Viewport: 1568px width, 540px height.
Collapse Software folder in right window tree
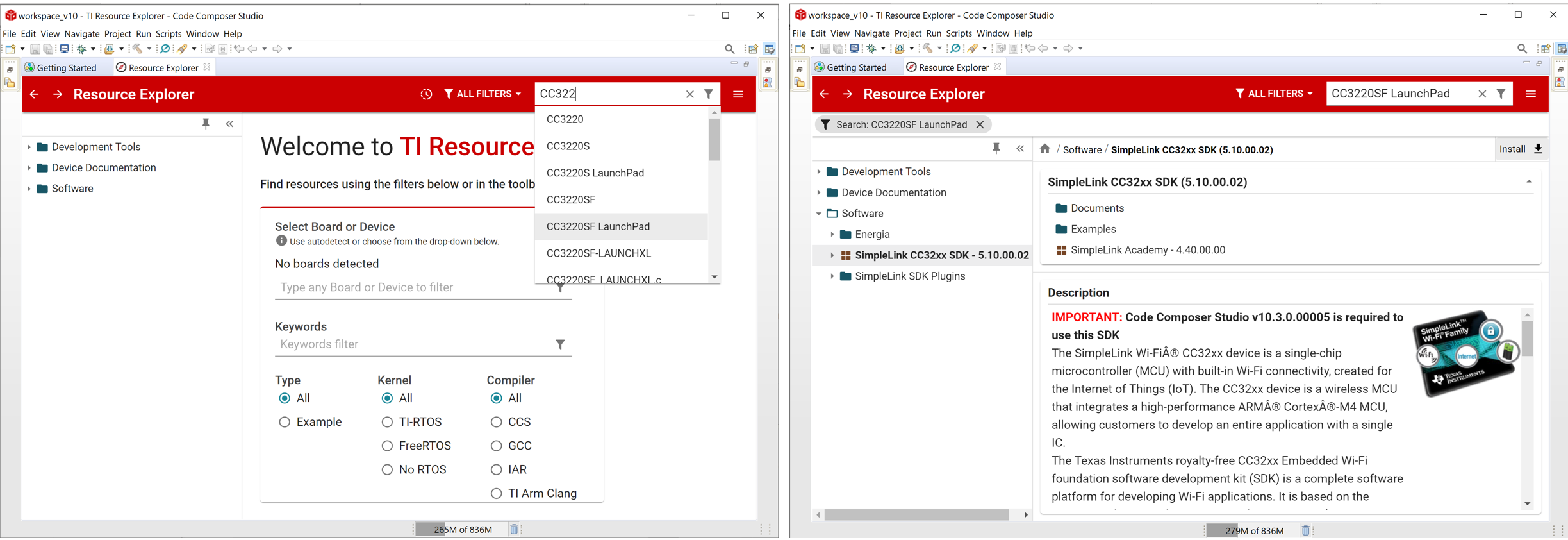pyautogui.click(x=818, y=214)
